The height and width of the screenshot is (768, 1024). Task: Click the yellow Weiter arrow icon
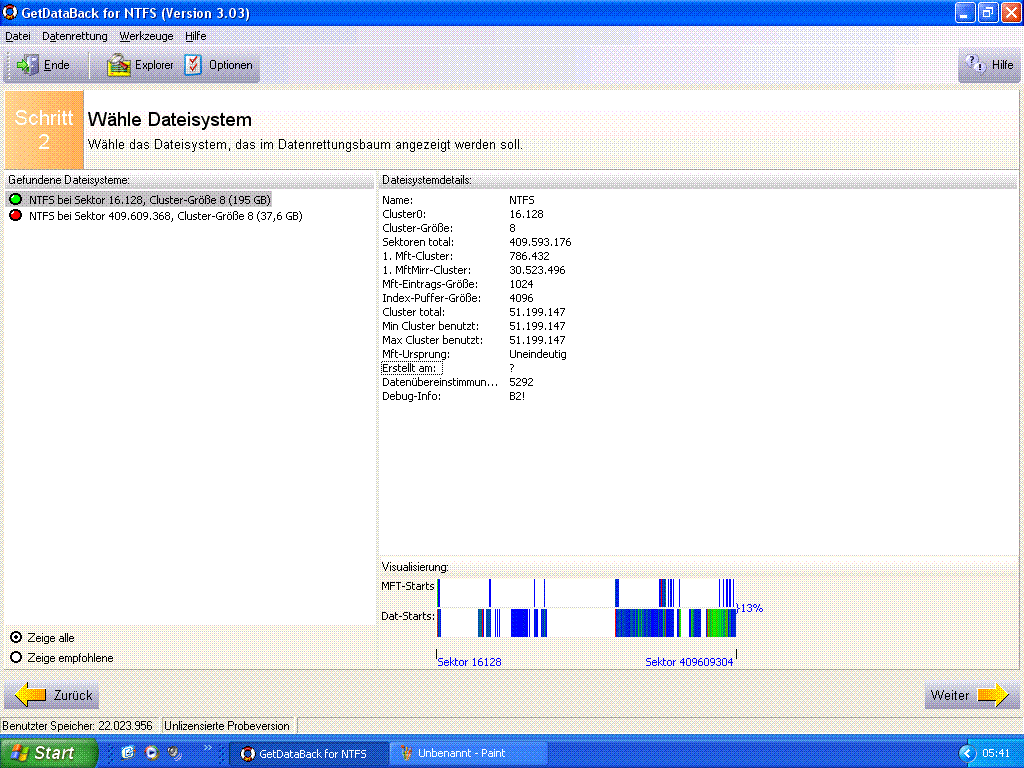[x=993, y=695]
